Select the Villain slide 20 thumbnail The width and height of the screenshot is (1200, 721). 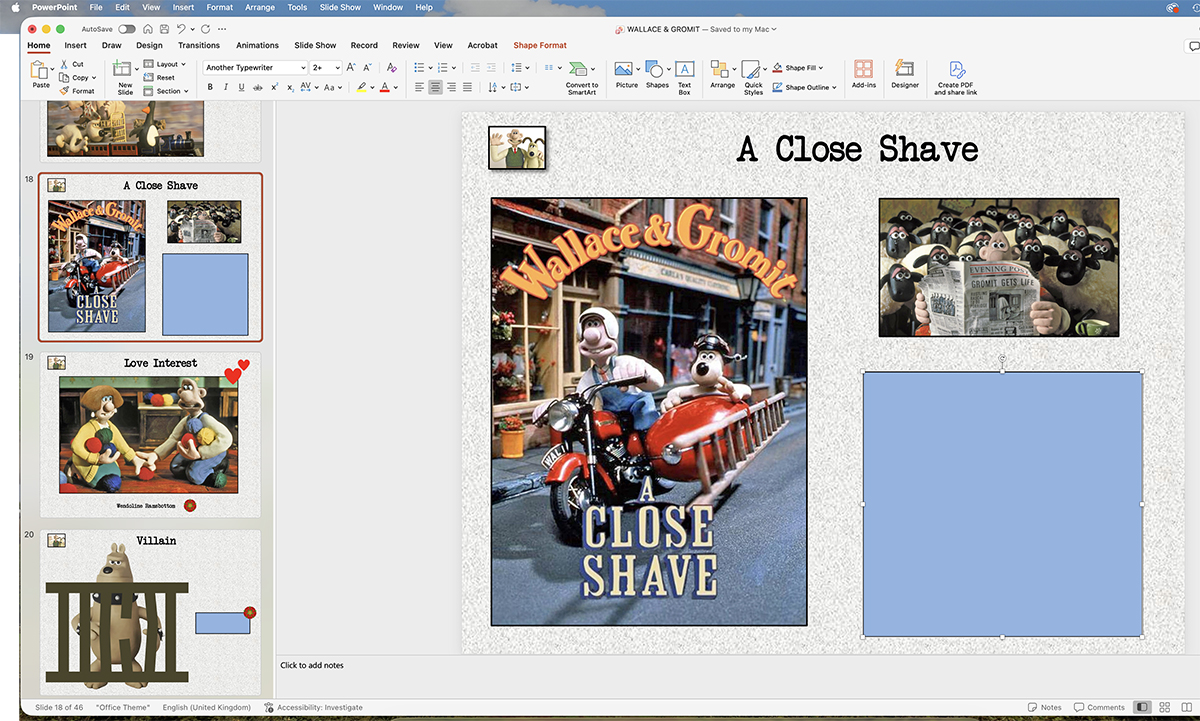coord(150,612)
